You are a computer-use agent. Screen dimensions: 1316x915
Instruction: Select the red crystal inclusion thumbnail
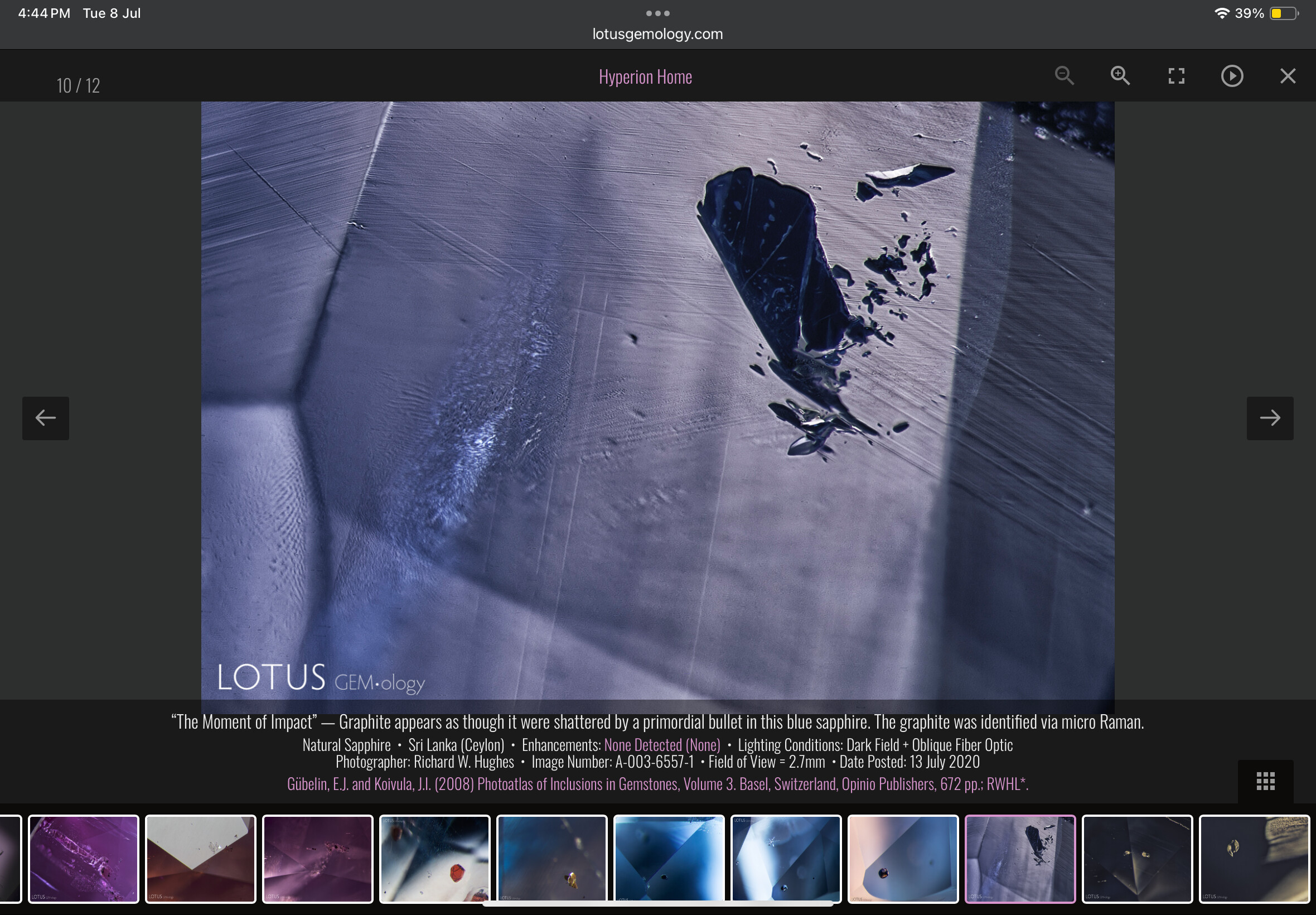pyautogui.click(x=435, y=859)
